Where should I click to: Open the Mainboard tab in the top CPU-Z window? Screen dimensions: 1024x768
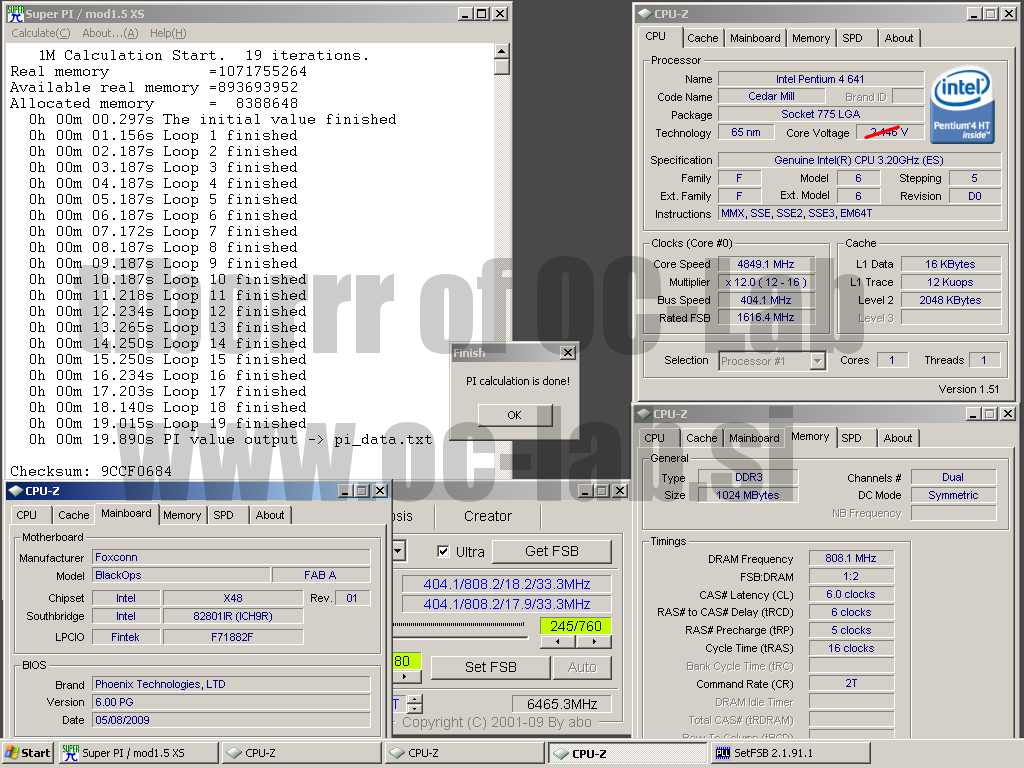755,38
